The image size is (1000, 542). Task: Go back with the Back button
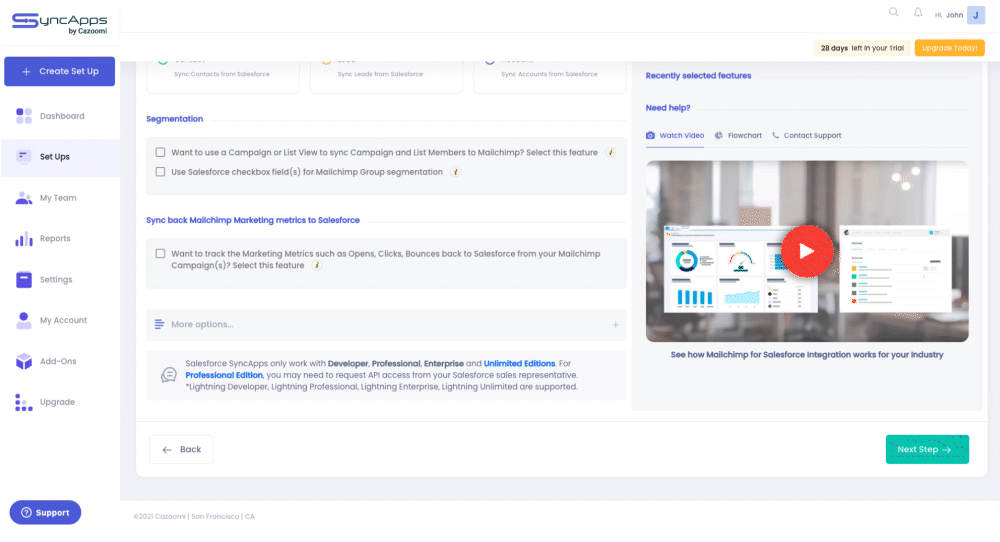[181, 450]
